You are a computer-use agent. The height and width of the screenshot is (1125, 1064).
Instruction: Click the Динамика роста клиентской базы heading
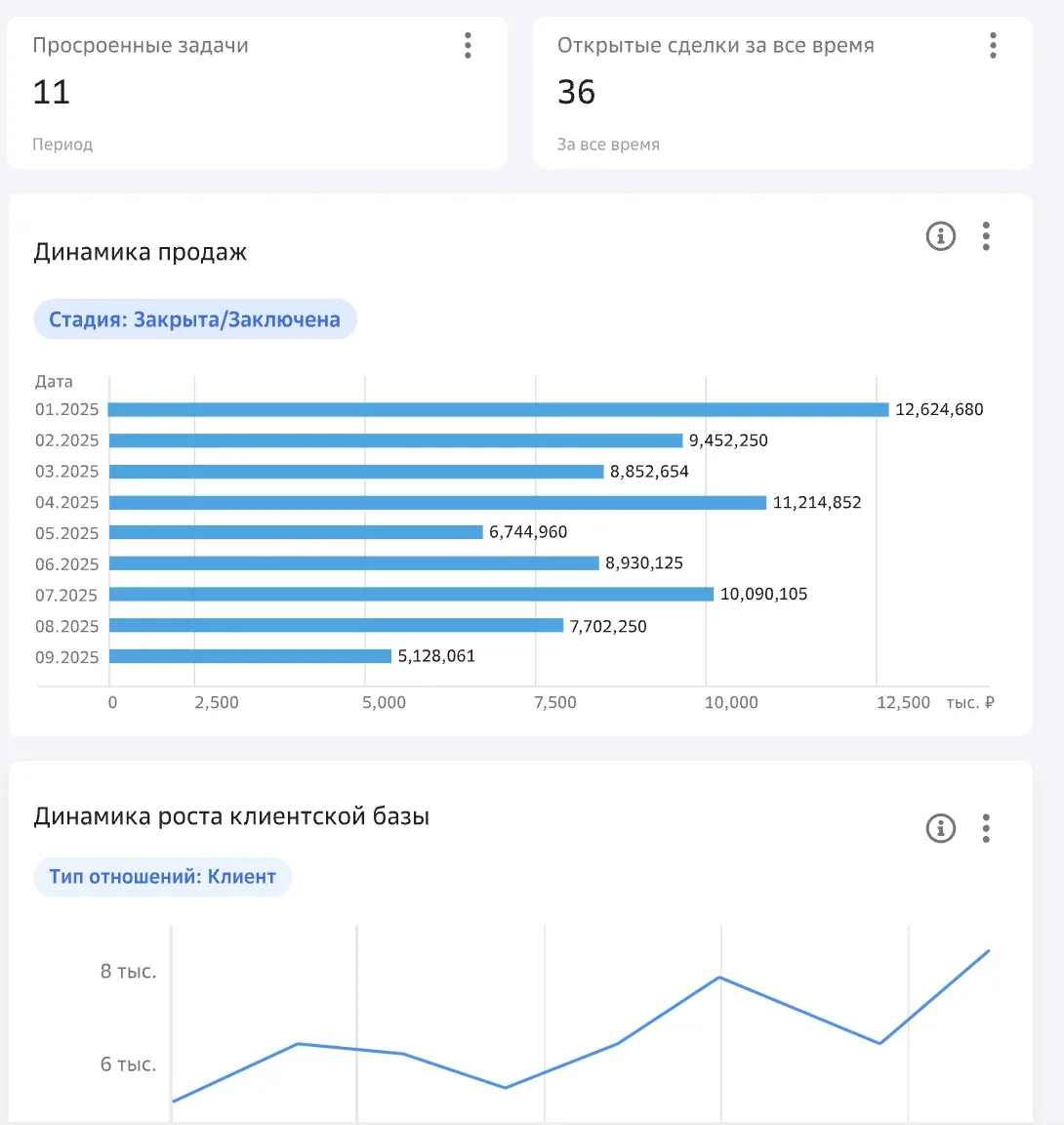coord(231,817)
